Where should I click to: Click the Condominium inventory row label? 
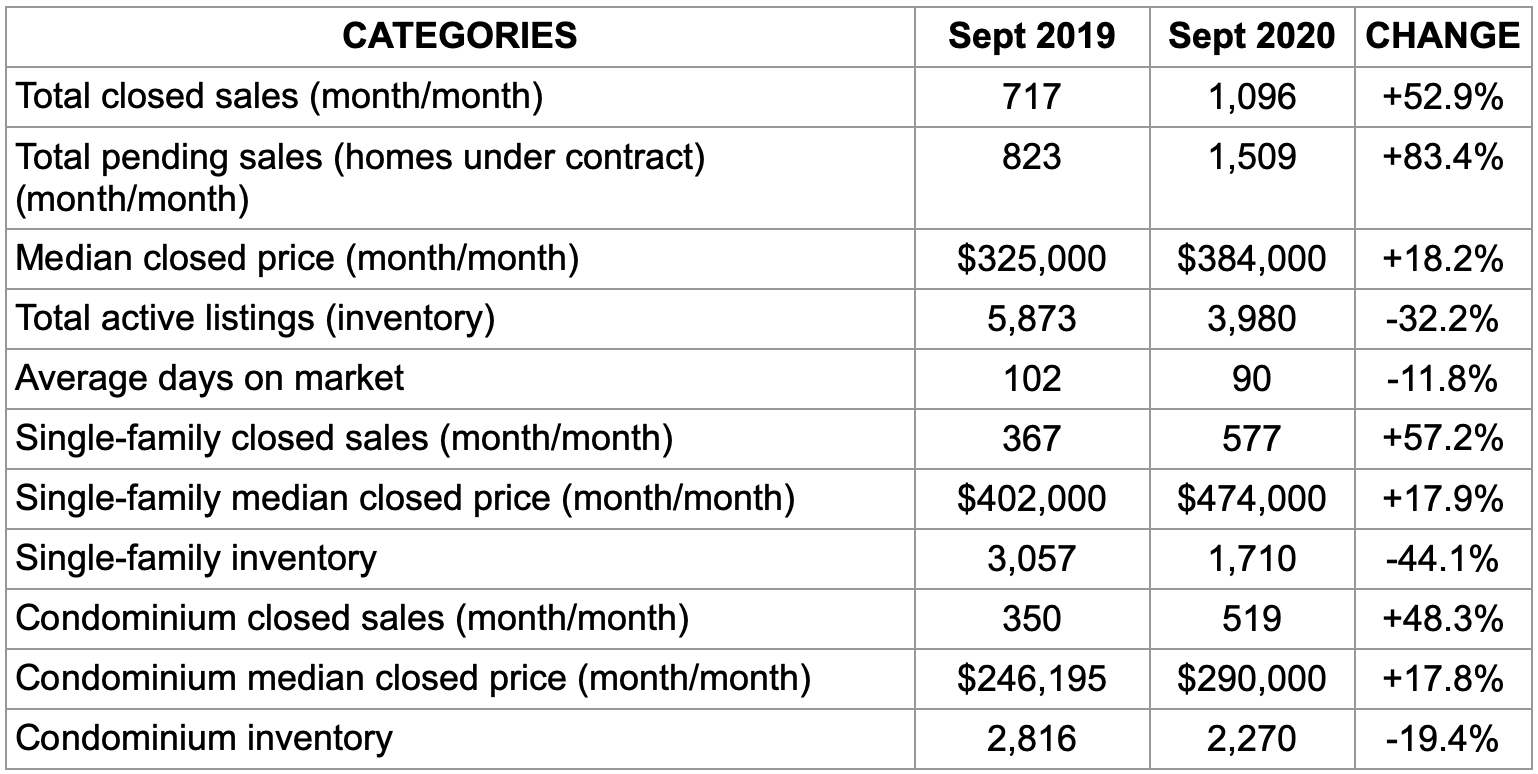204,738
